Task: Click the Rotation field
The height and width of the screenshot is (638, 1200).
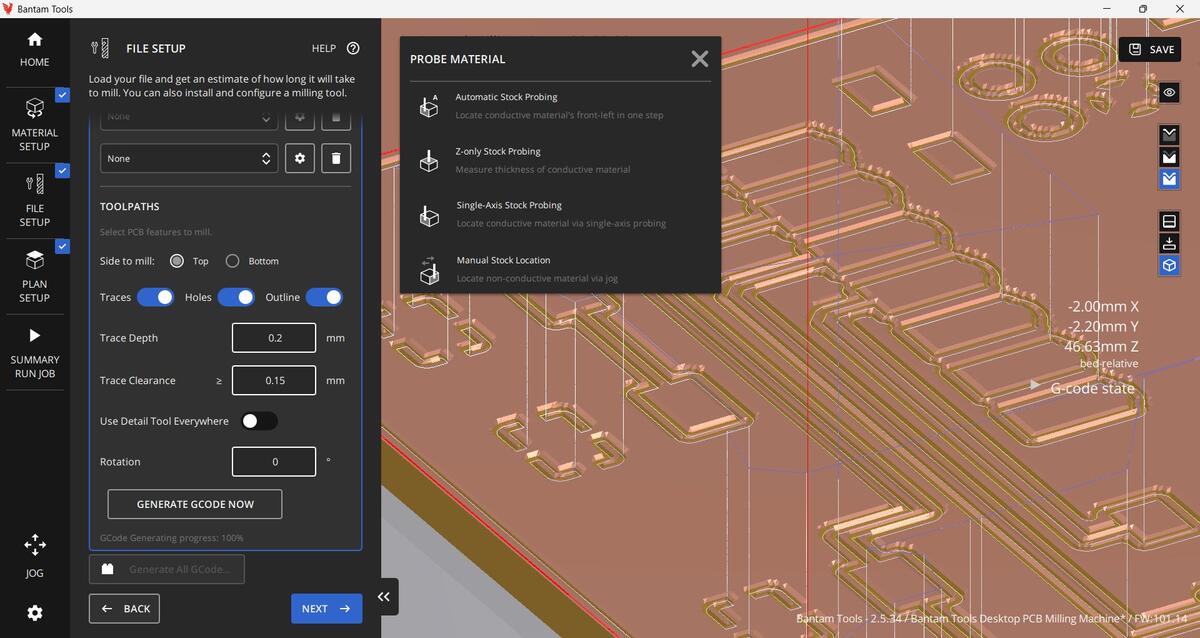Action: pyautogui.click(x=274, y=462)
